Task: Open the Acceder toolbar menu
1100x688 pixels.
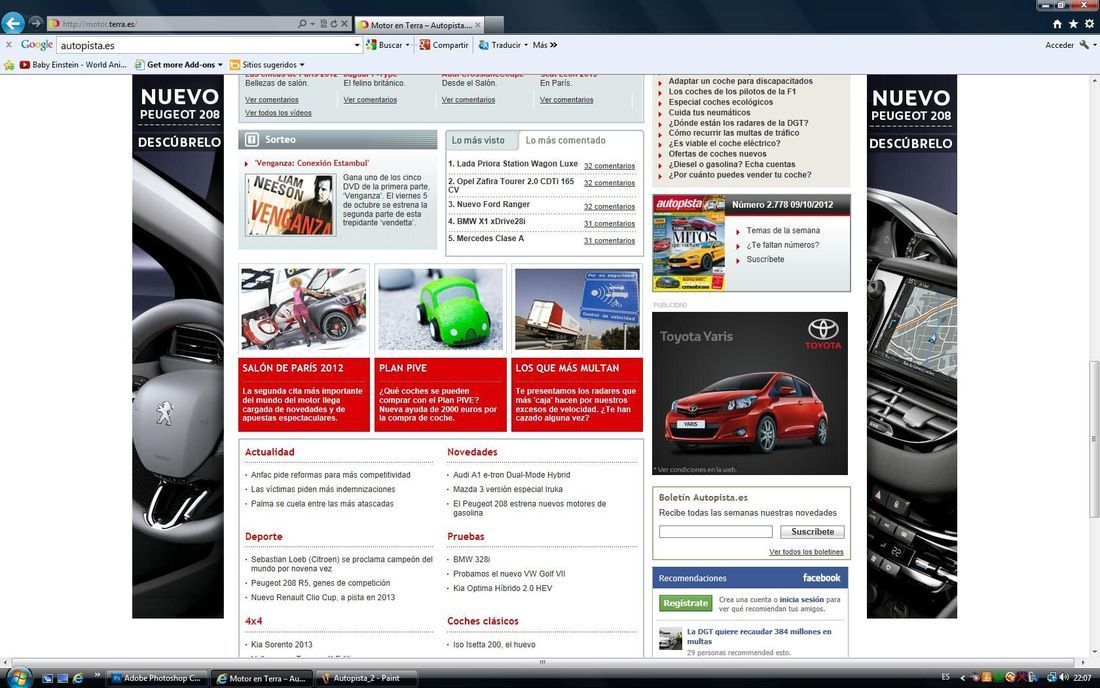Action: pos(1059,45)
